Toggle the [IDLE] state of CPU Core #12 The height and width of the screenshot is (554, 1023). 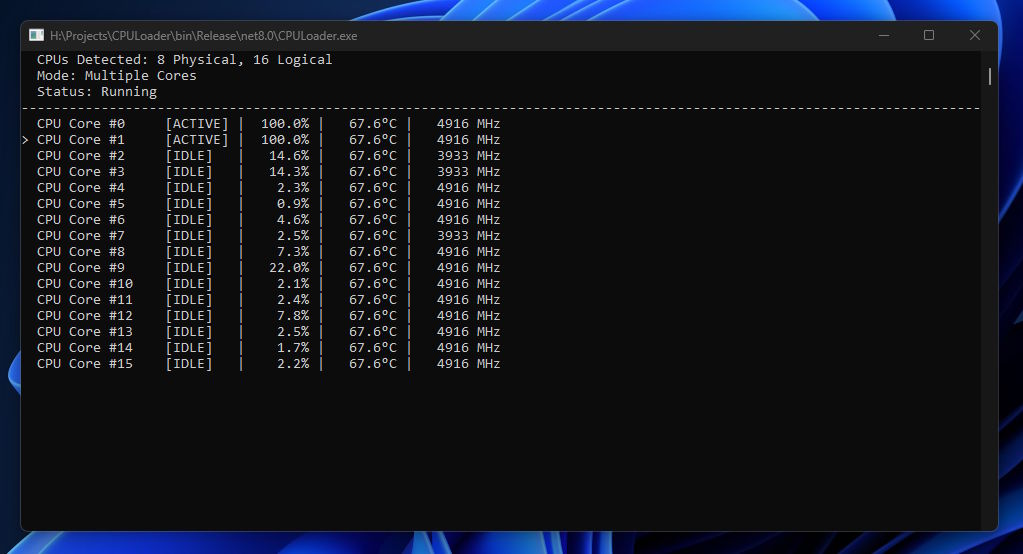pyautogui.click(x=189, y=316)
